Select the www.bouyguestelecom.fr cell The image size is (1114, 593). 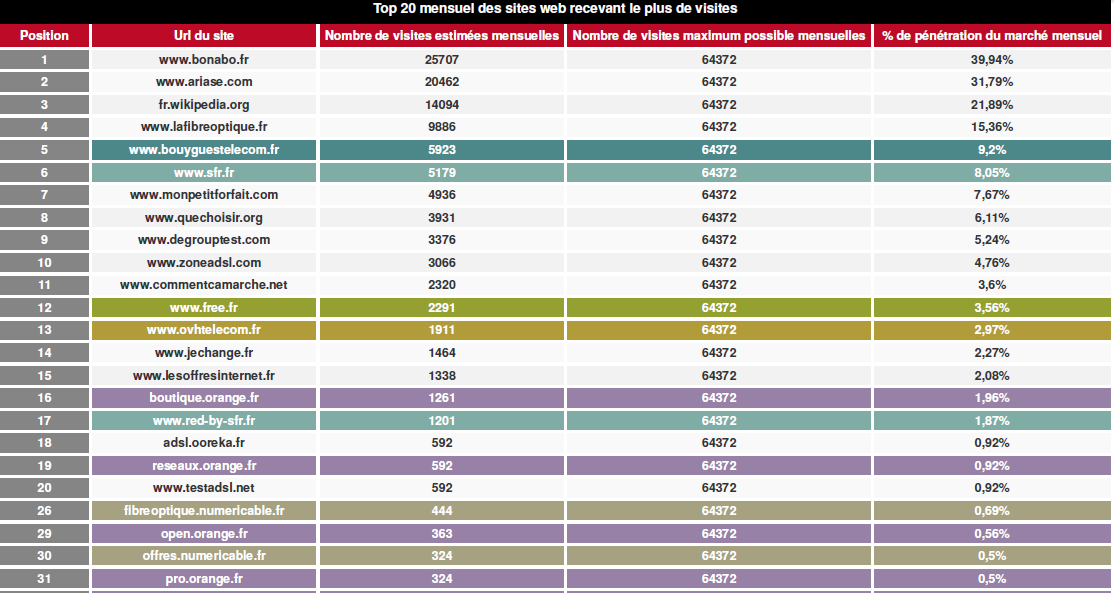[204, 150]
